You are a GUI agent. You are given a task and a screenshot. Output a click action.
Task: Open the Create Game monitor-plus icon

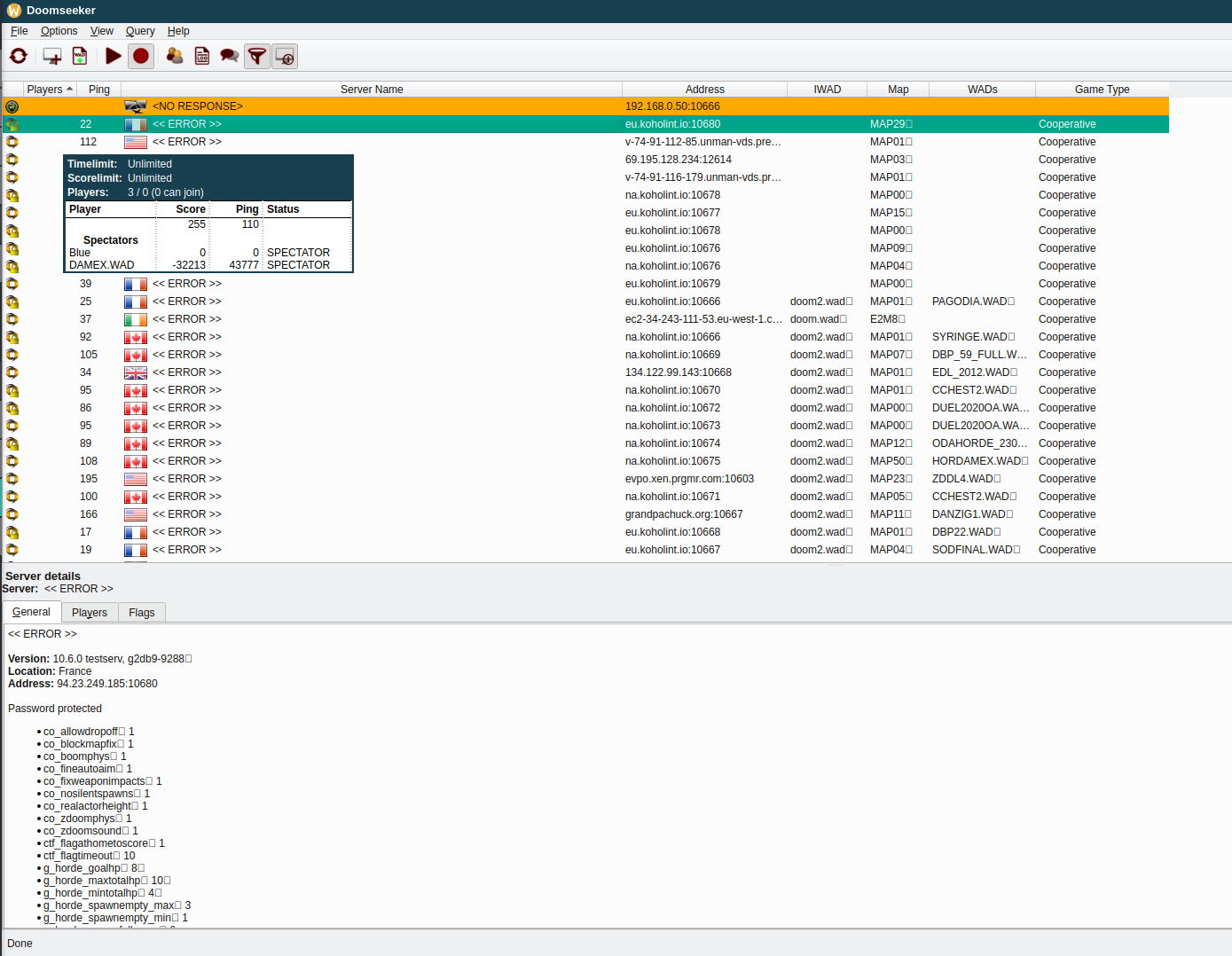click(52, 56)
